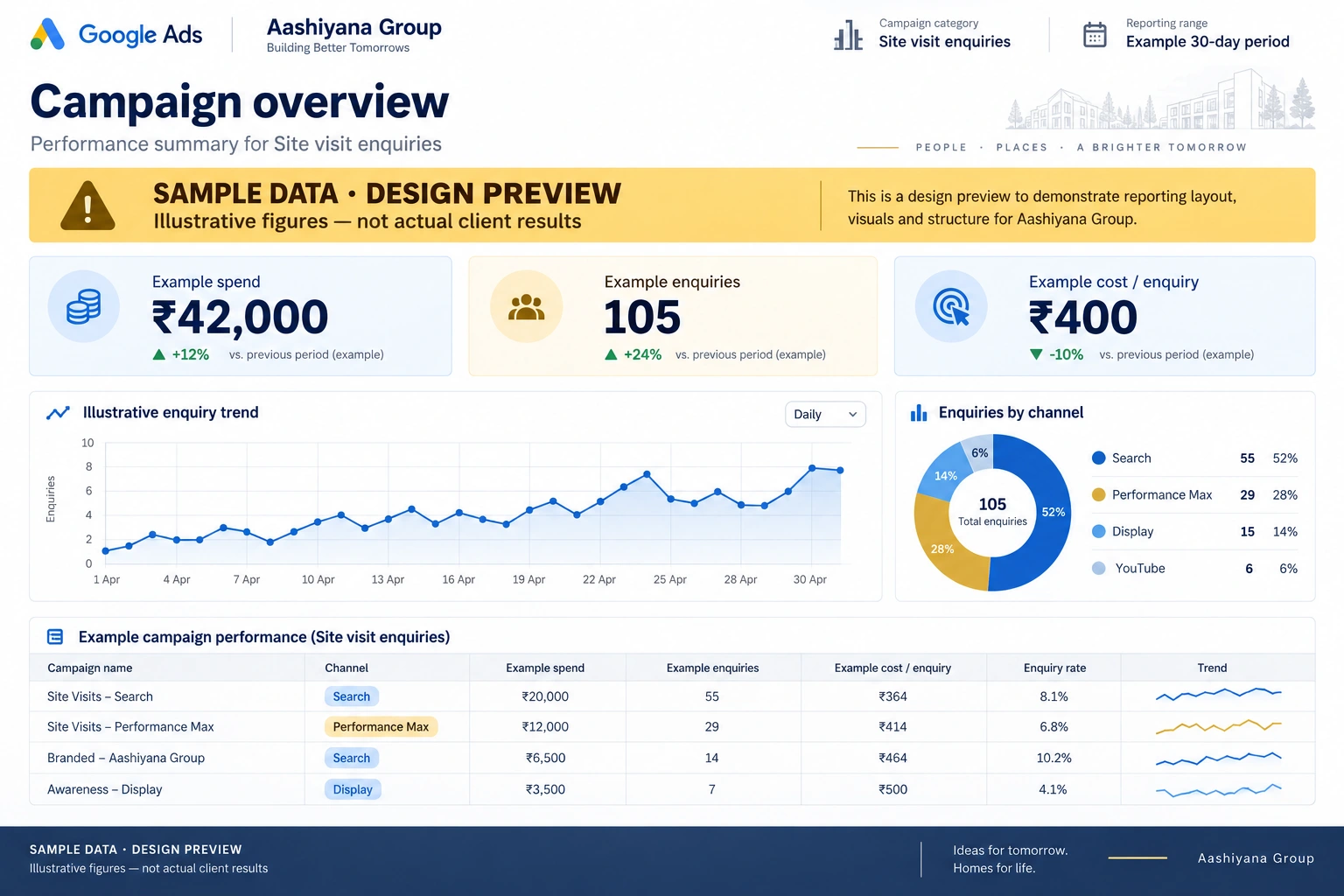Click the trend sparkline for Awareness – Display
Viewport: 1344px width, 896px height.
(1219, 790)
